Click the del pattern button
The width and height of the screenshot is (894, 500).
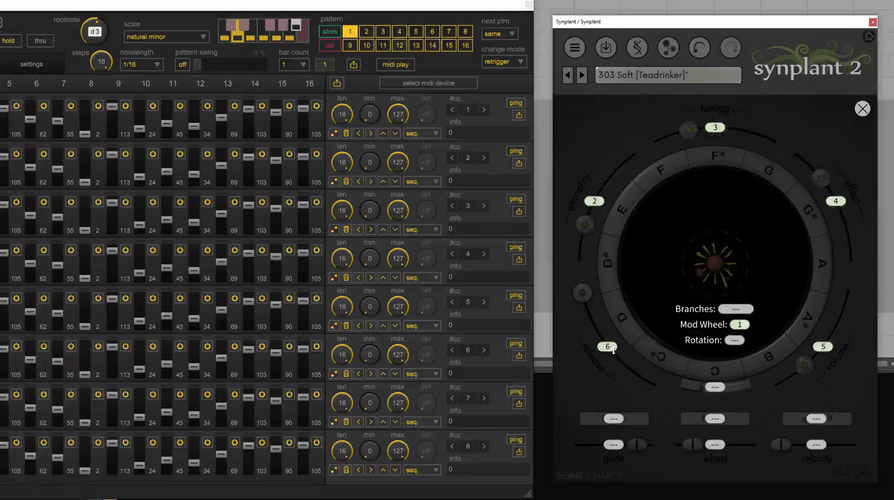330,46
